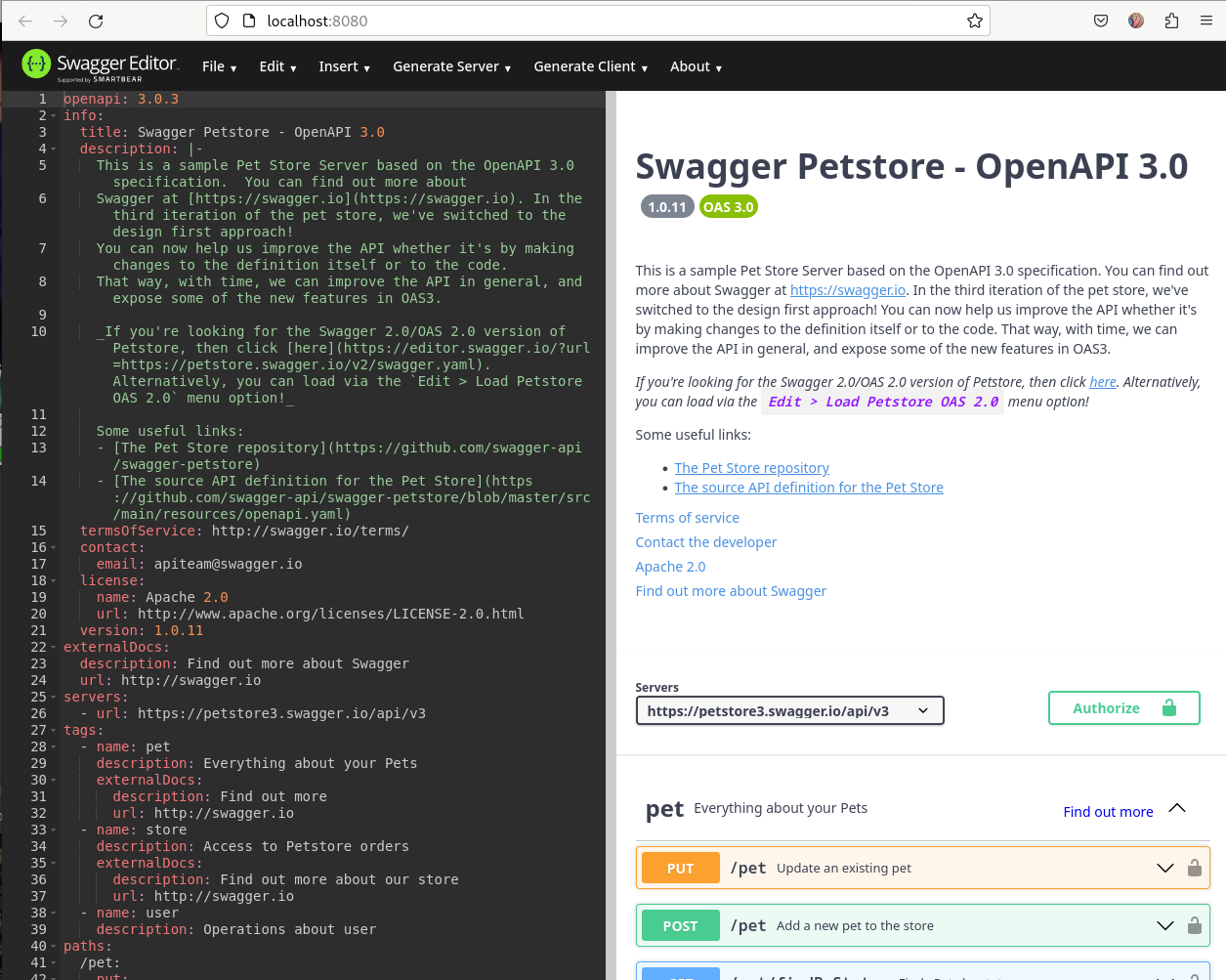Click the padlock icon on the Authorize button
This screenshot has width=1226, height=980.
tap(1169, 707)
